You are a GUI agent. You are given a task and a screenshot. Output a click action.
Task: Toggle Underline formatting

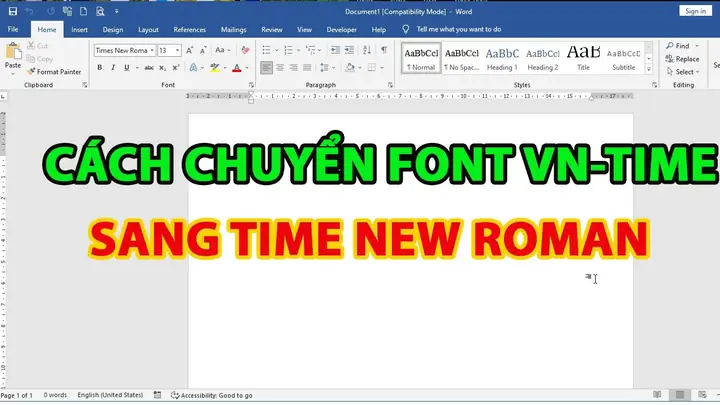click(x=126, y=68)
